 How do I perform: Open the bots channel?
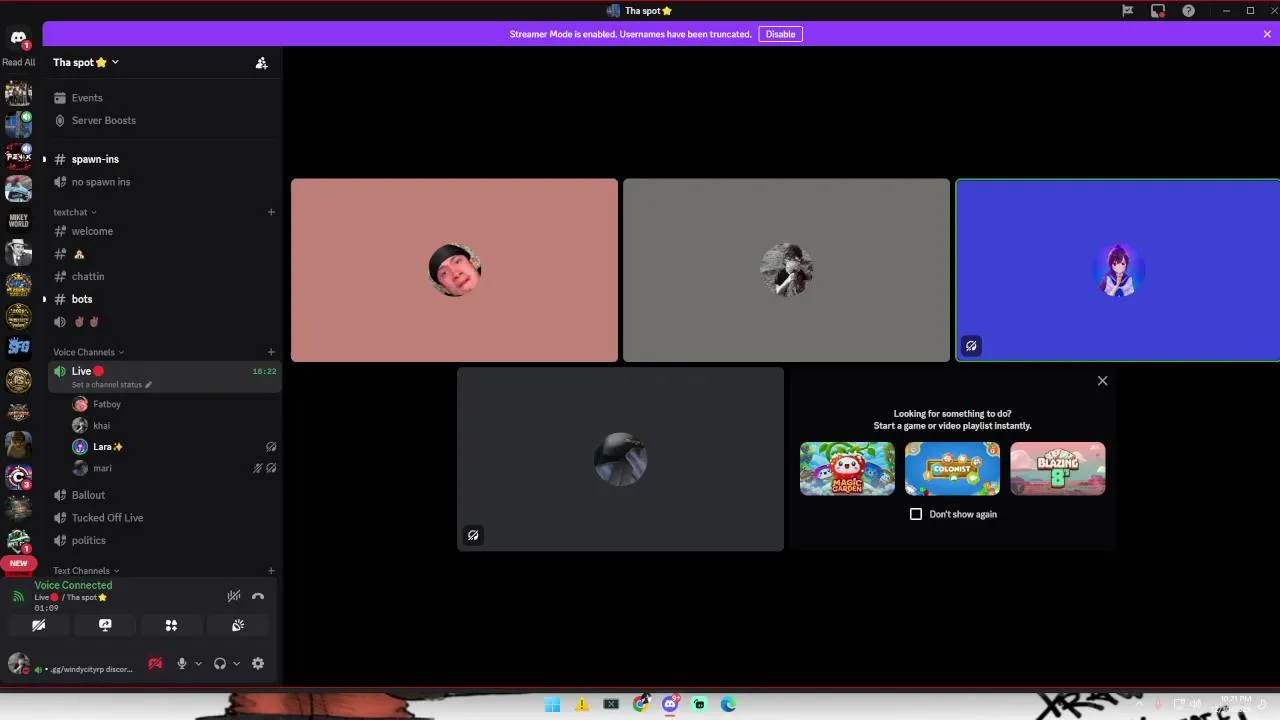click(x=165, y=299)
